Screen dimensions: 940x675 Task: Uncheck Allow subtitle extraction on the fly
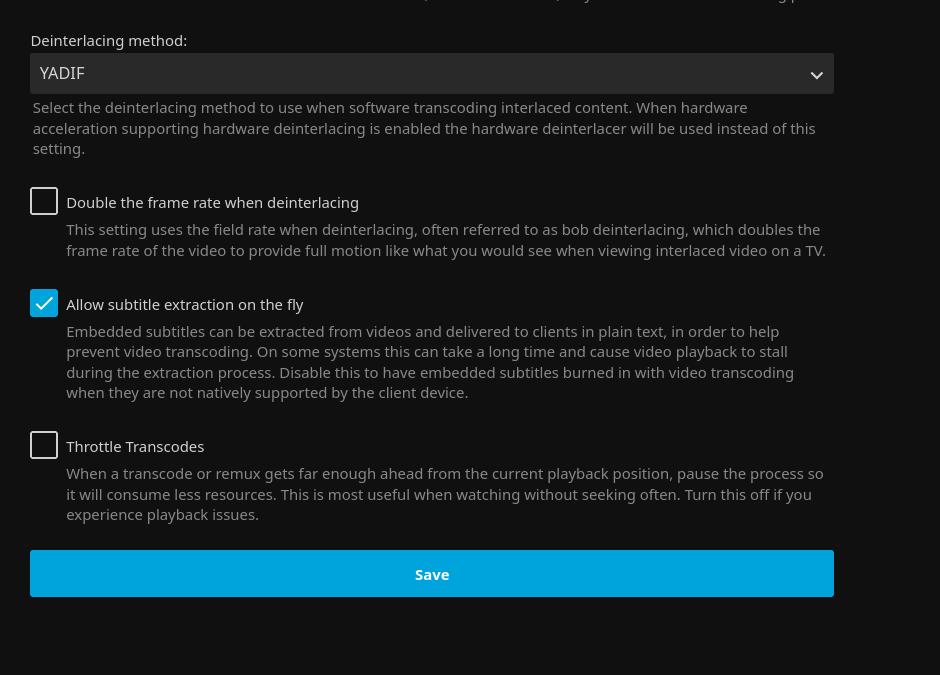click(44, 304)
